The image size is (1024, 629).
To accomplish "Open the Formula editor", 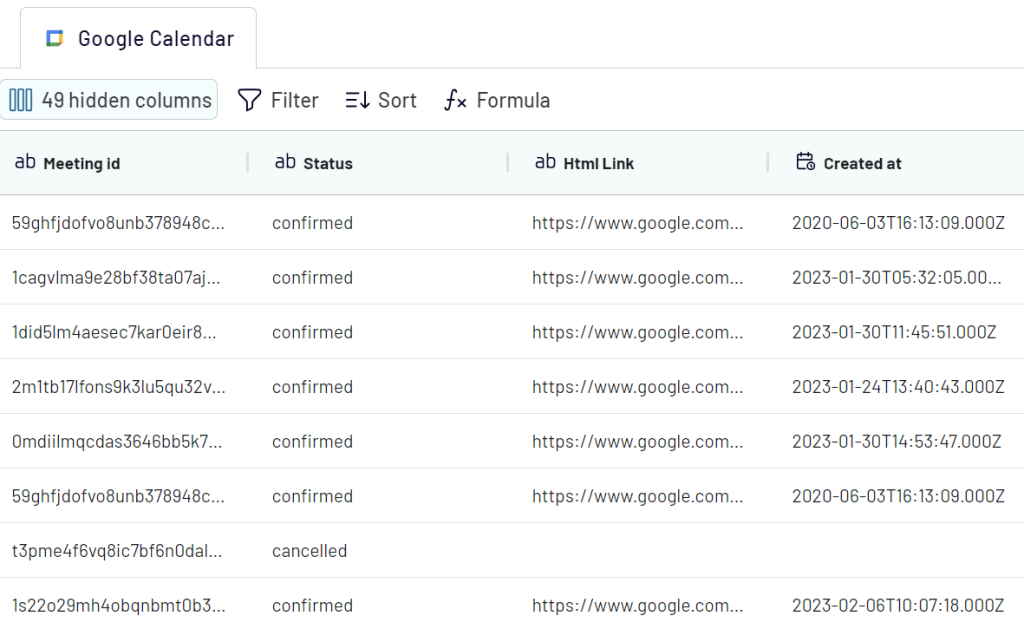I will pos(496,100).
